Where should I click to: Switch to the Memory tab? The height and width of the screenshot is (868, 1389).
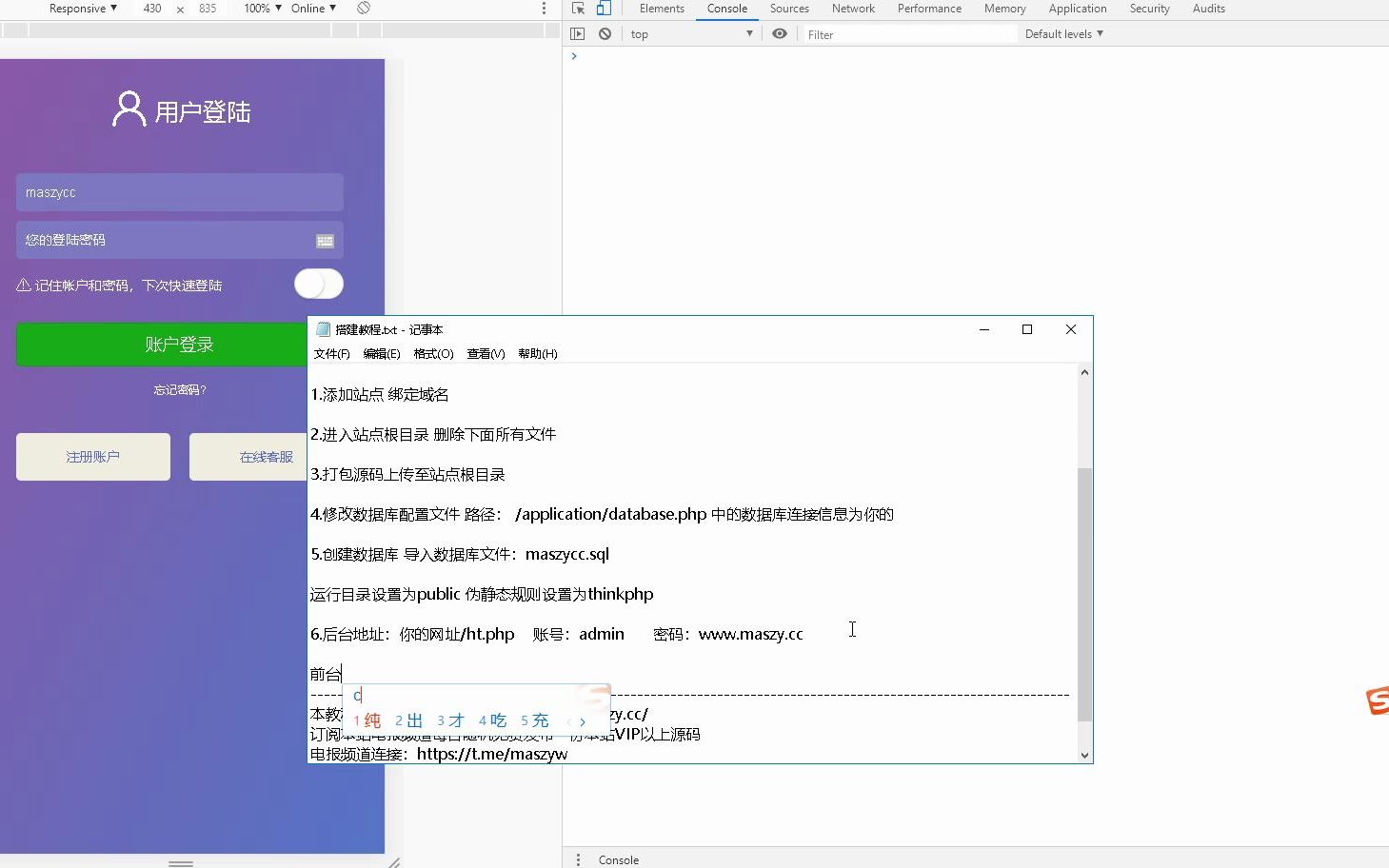pos(1004,9)
